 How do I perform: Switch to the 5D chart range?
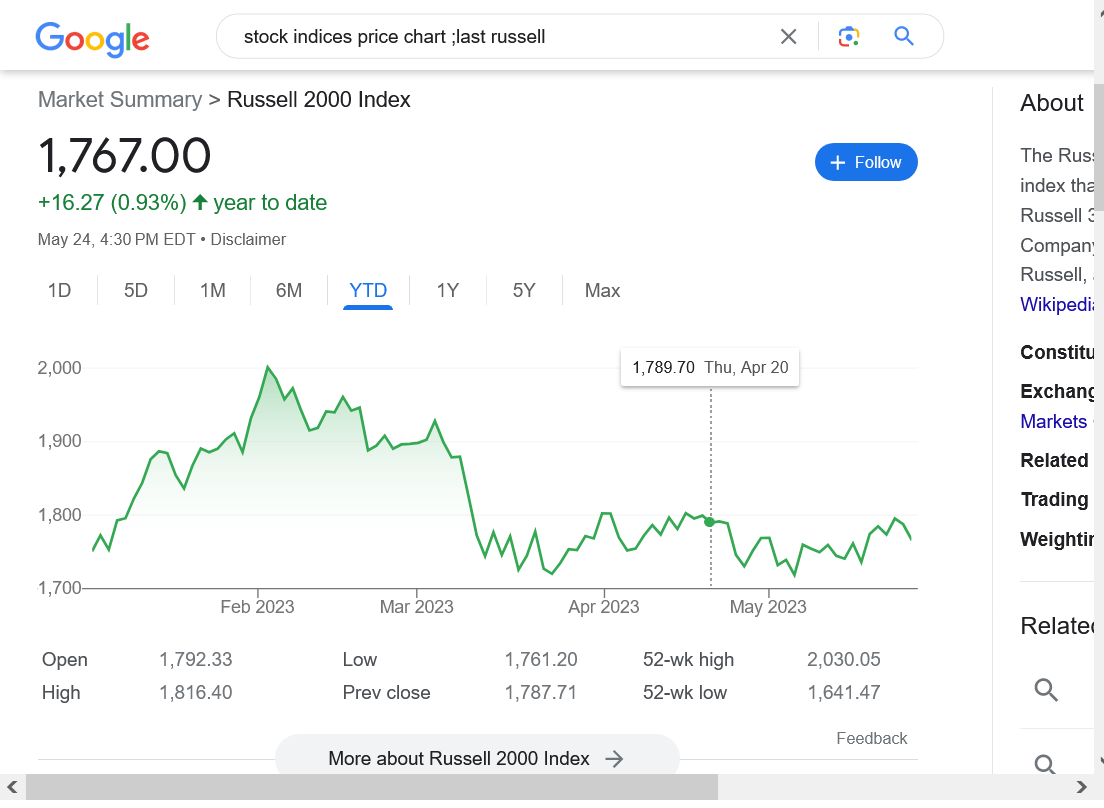136,291
